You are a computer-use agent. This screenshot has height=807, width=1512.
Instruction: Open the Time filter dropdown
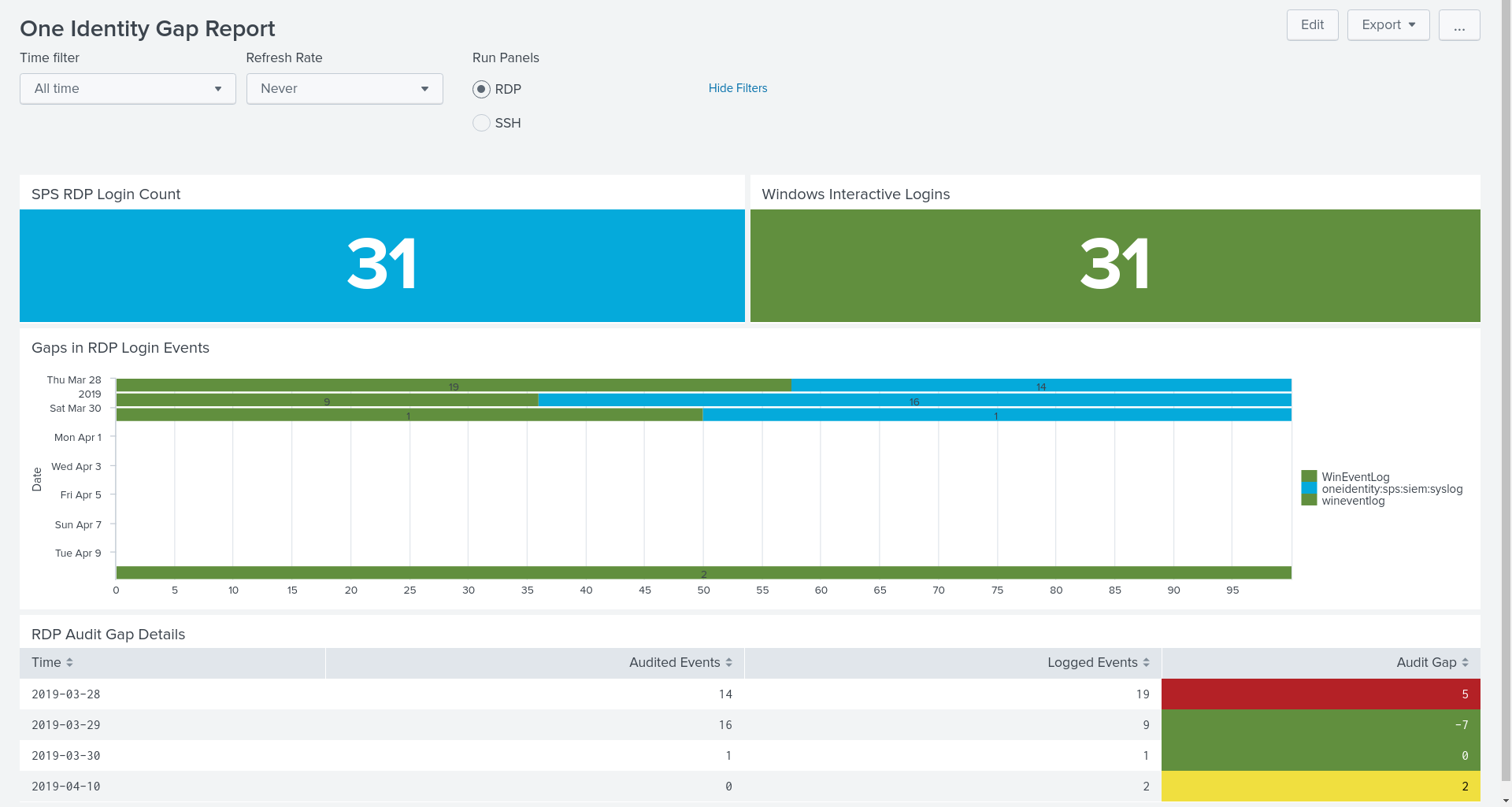pyautogui.click(x=128, y=89)
